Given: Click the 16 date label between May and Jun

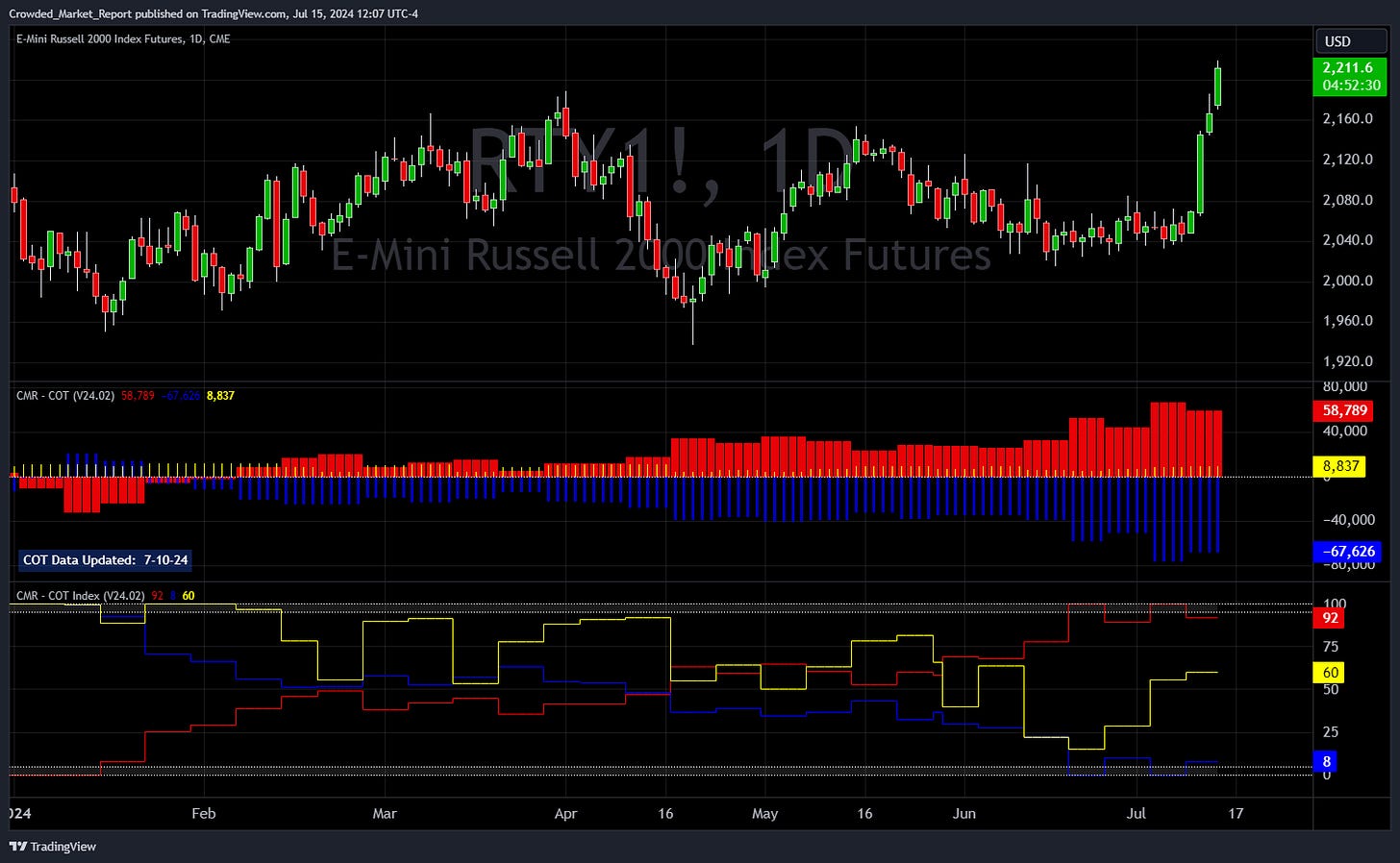Looking at the screenshot, I should click(864, 814).
